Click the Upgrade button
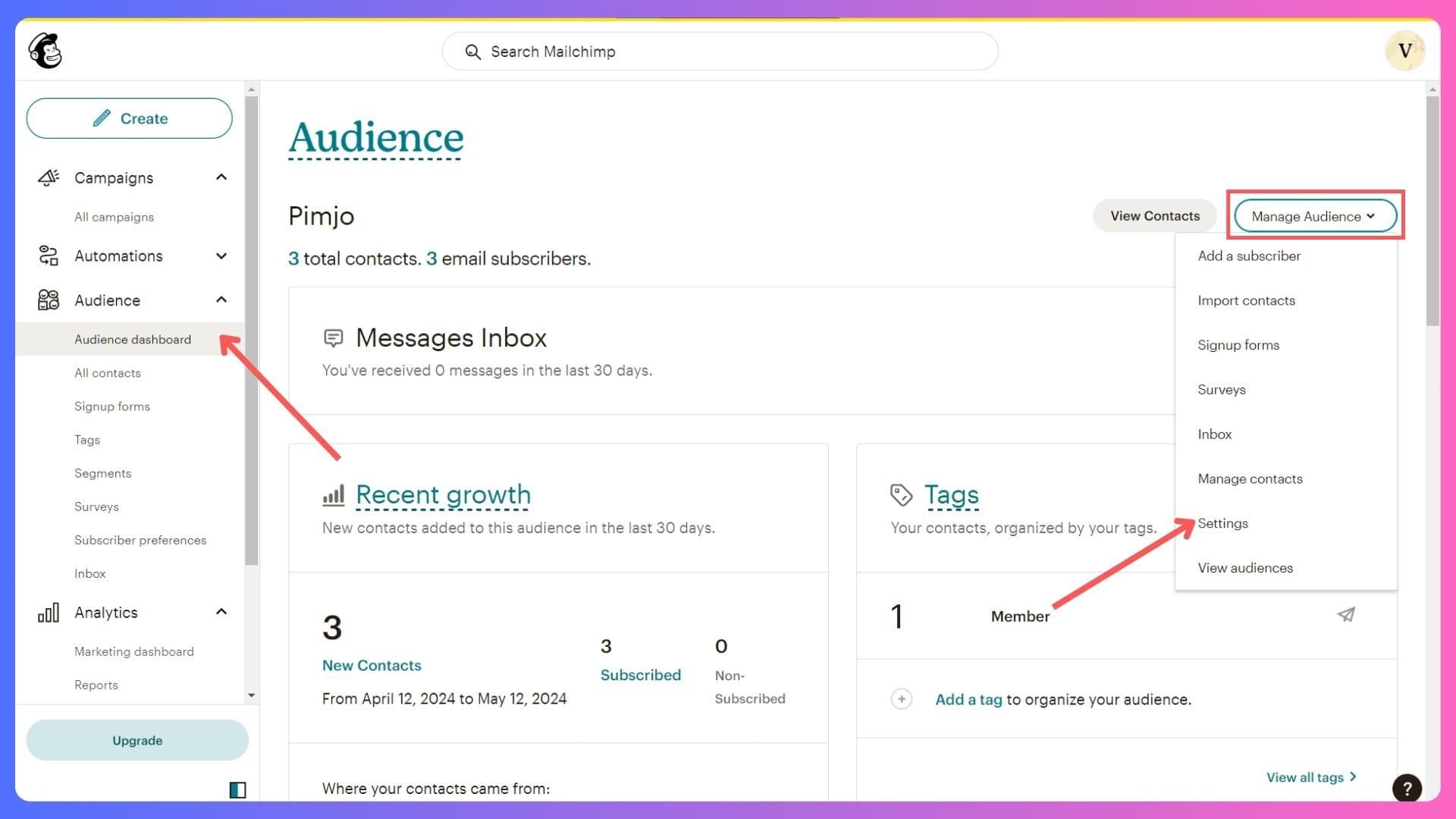 point(137,740)
